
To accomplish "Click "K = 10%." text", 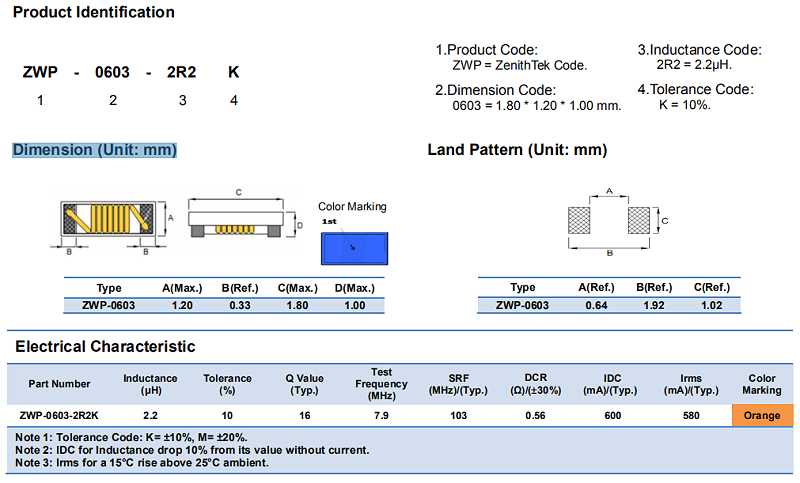I will point(685,105).
